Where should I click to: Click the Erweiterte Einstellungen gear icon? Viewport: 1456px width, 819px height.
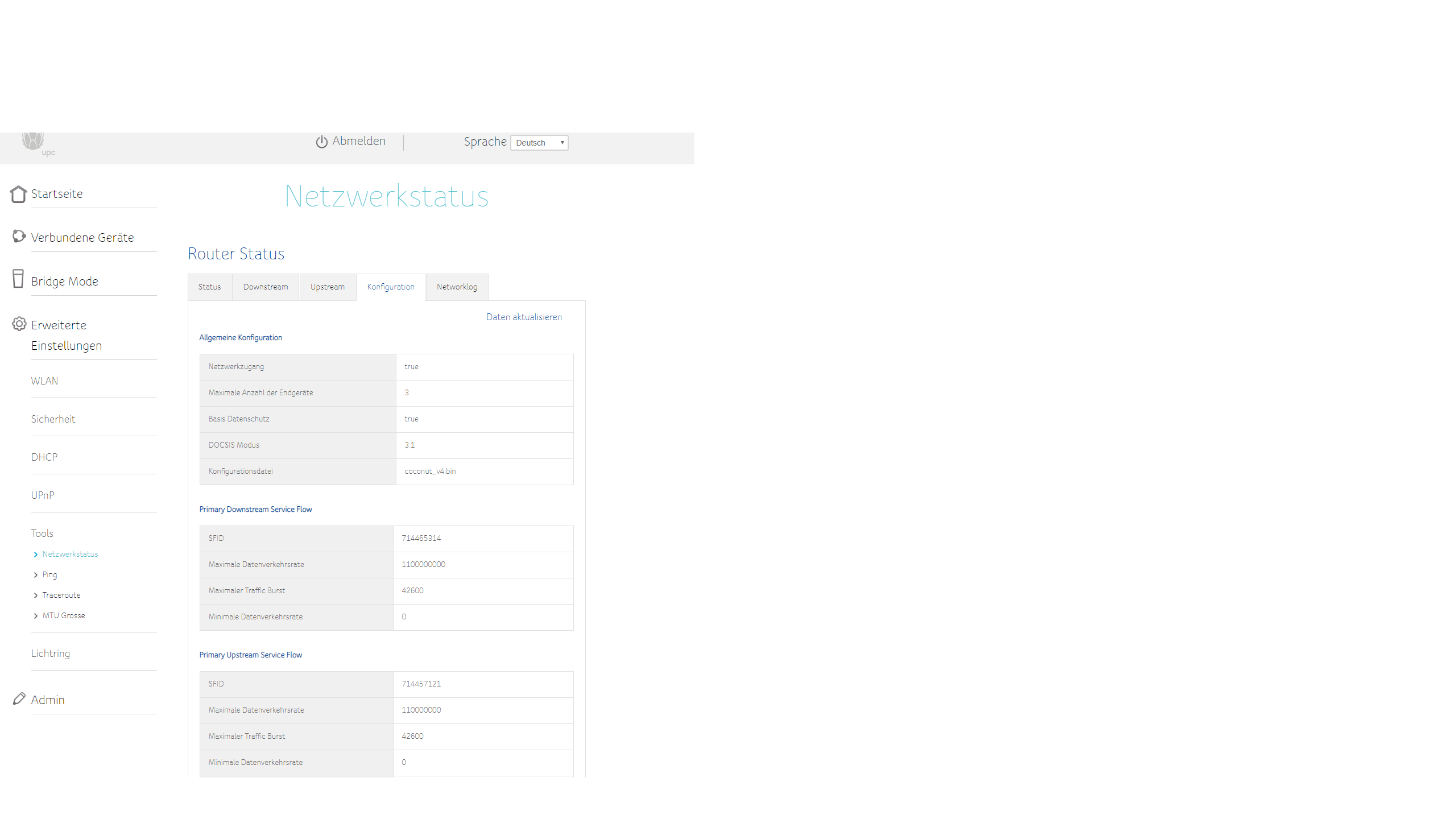coord(19,324)
